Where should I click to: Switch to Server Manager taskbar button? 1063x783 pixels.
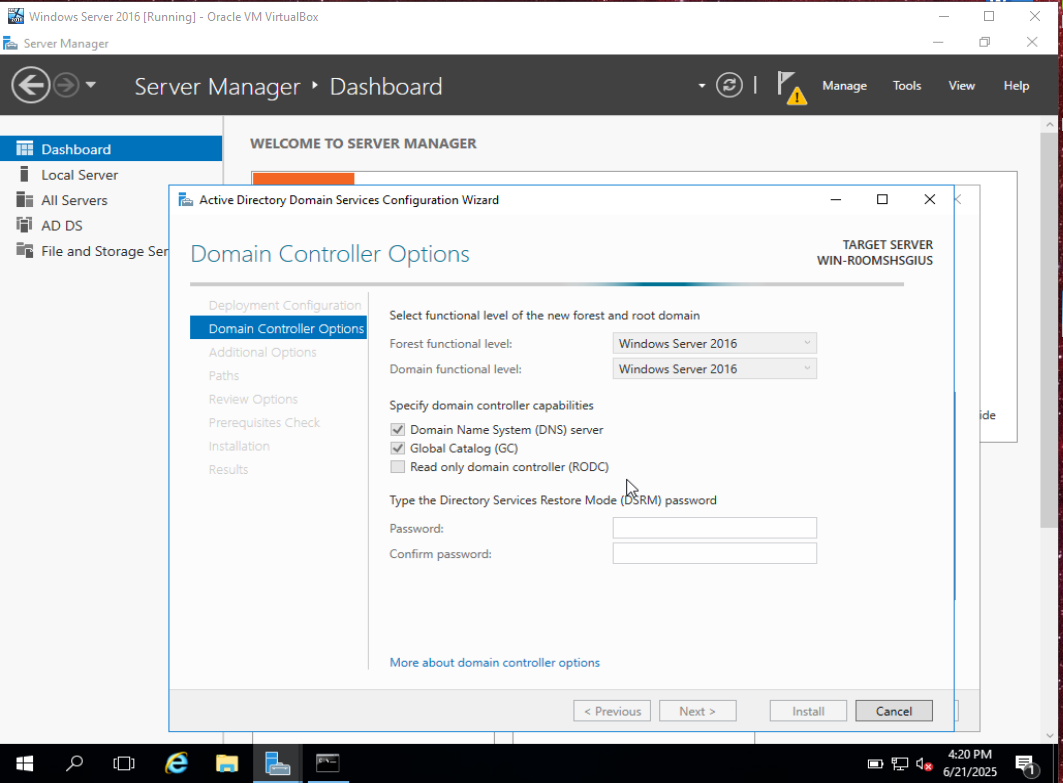(x=277, y=763)
